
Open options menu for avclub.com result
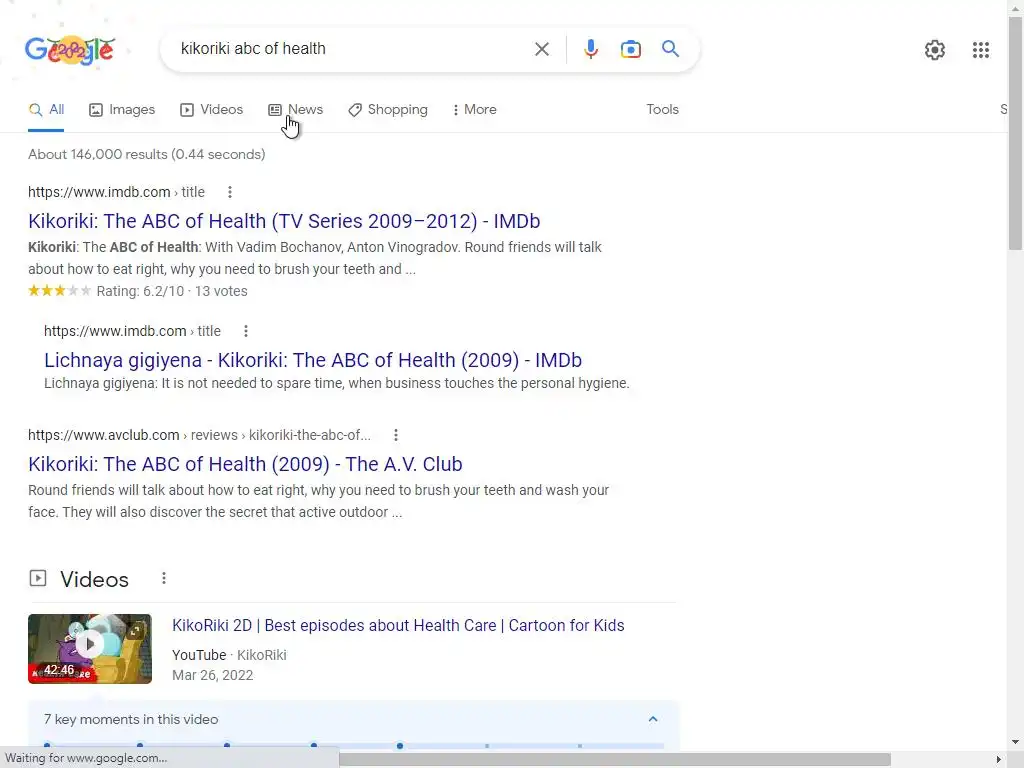click(x=396, y=435)
